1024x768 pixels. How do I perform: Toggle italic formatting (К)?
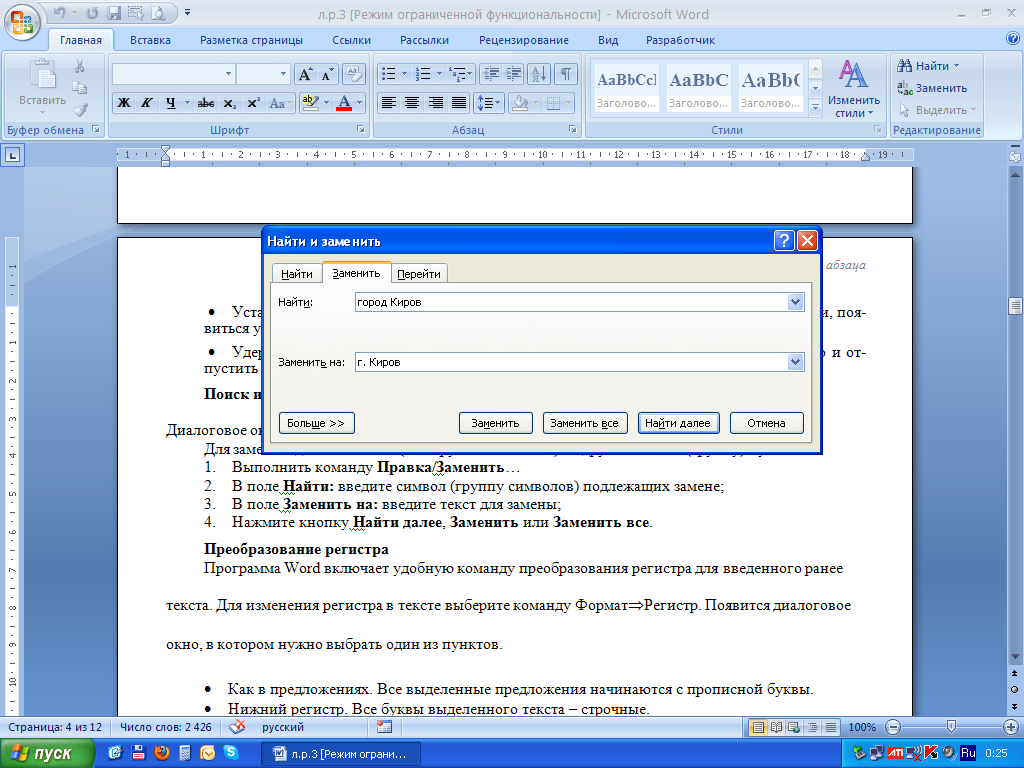(x=147, y=103)
